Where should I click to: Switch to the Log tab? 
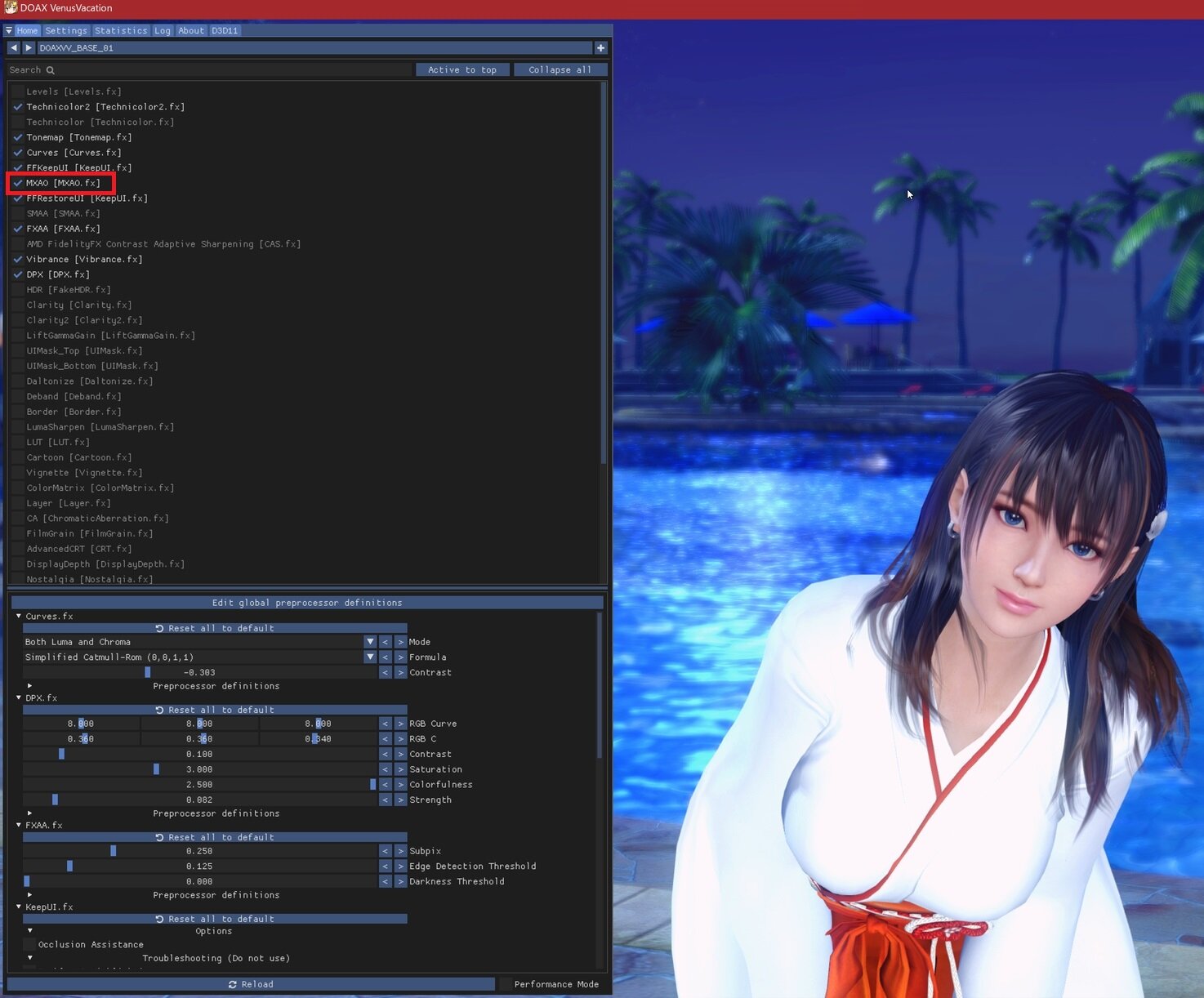[x=163, y=30]
